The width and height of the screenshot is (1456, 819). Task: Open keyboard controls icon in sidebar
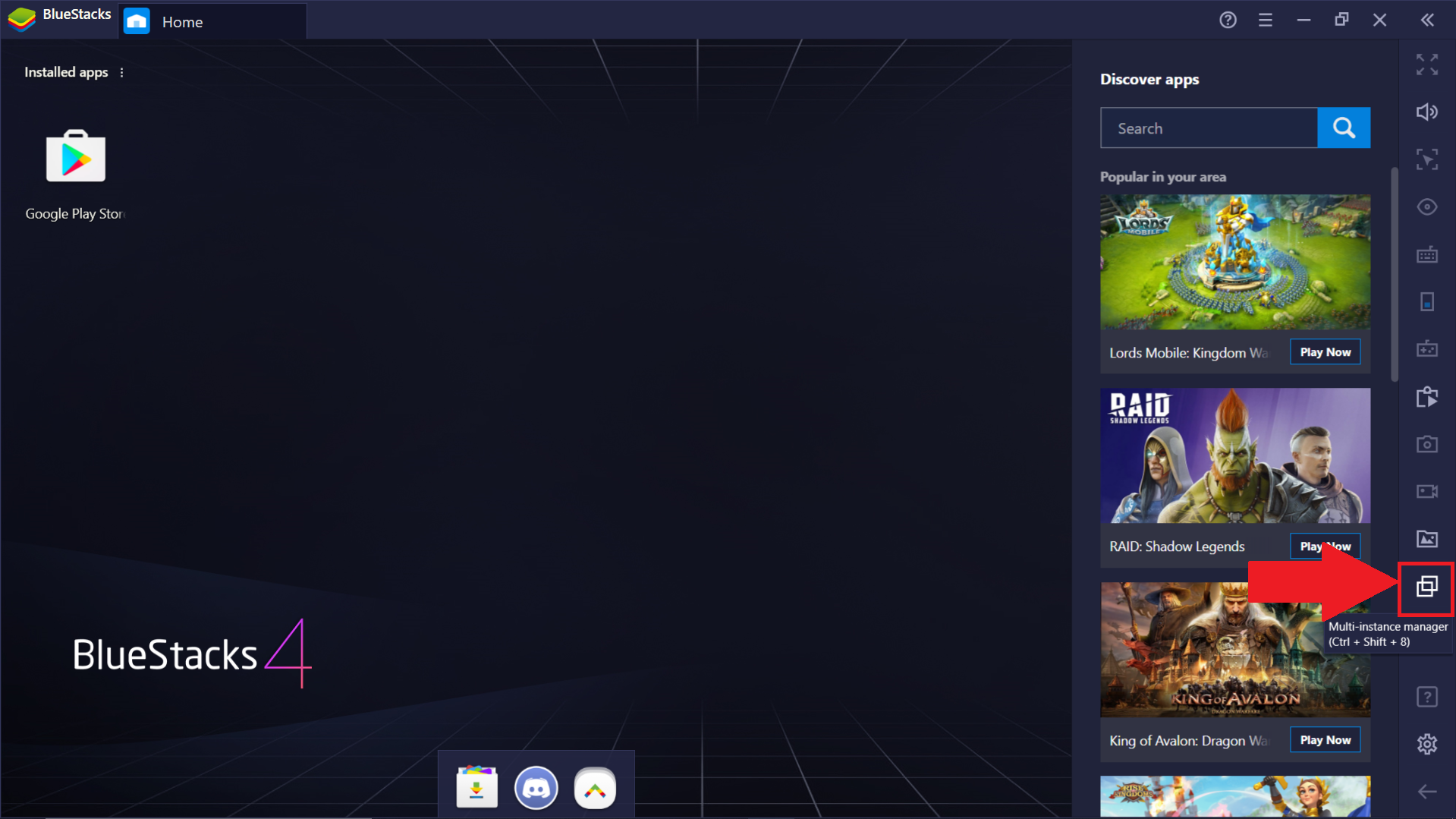pyautogui.click(x=1426, y=254)
